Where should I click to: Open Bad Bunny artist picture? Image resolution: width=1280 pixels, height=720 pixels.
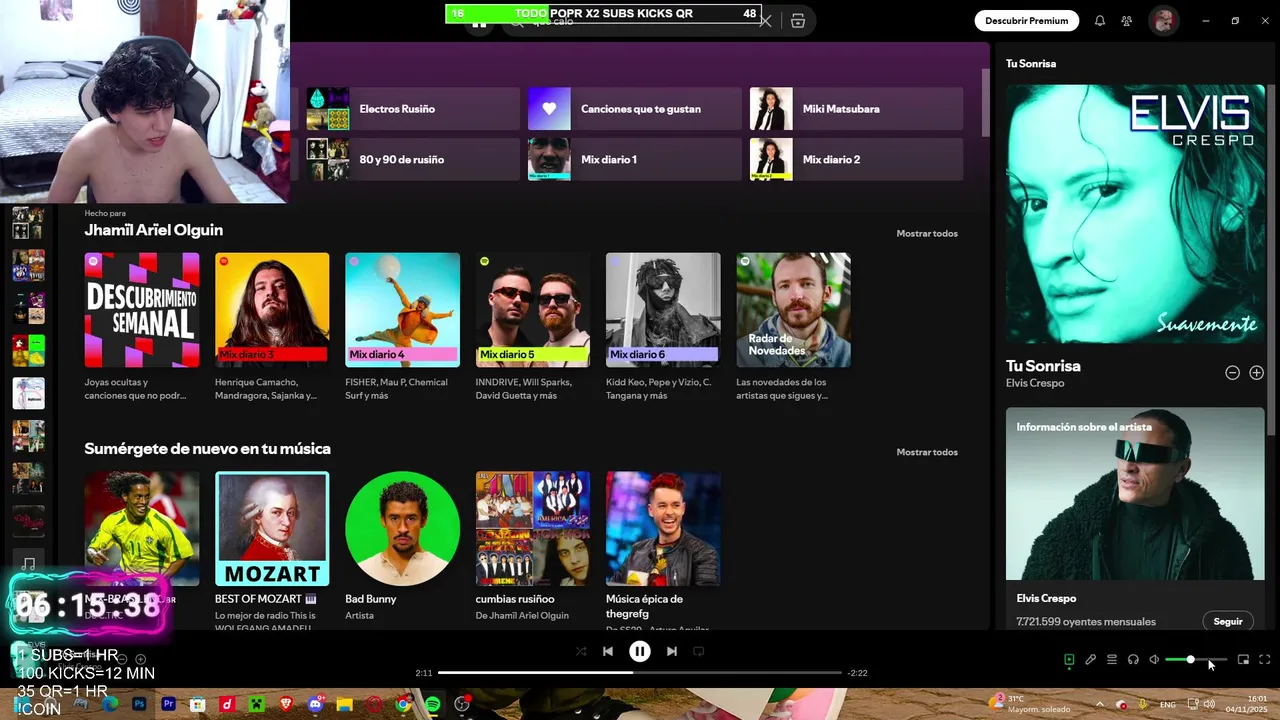click(x=402, y=529)
